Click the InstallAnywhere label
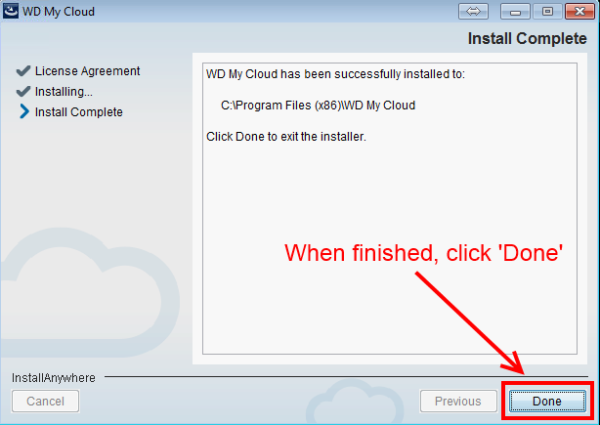This screenshot has width=600, height=425. 54,378
